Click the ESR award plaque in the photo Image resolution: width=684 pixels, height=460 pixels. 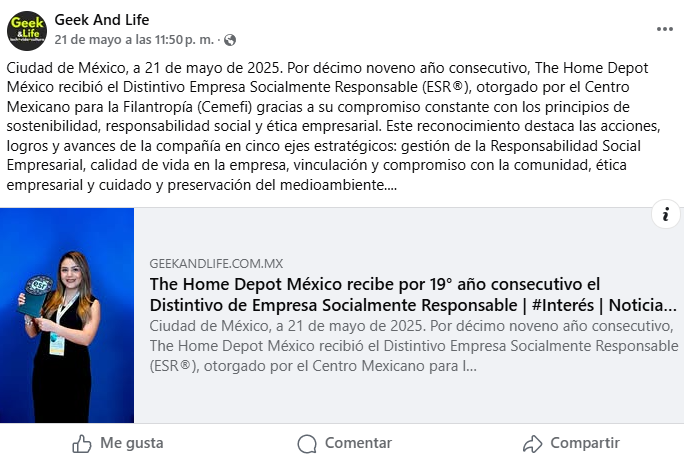tap(38, 294)
